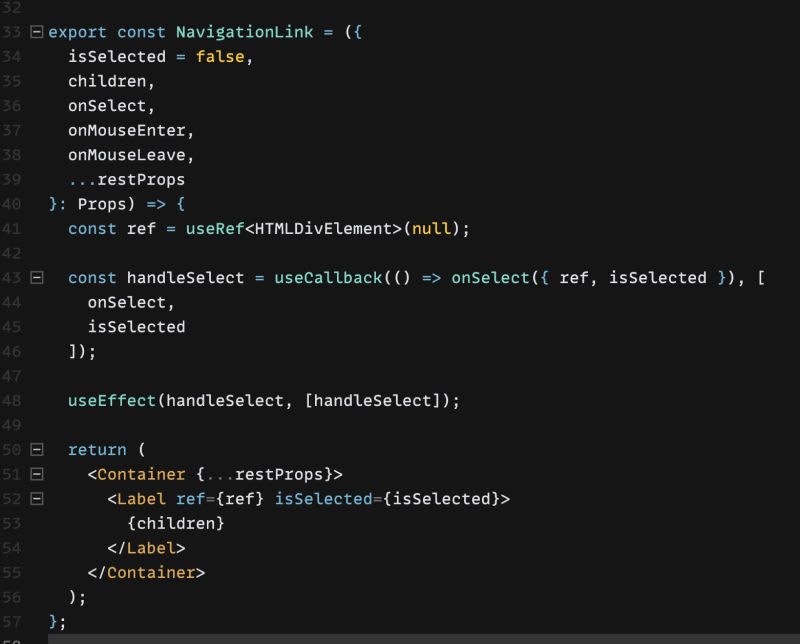Click the {children} expression inside Label

(176, 523)
